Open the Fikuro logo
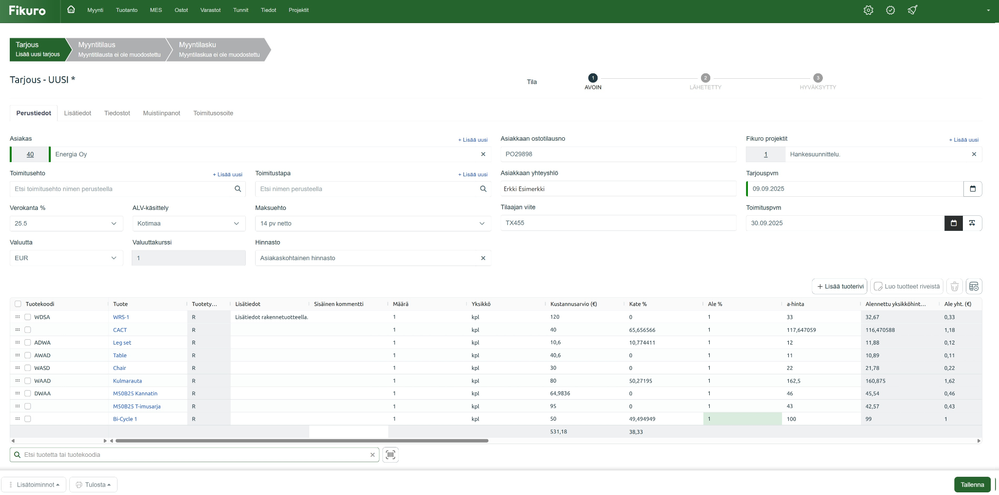 (x=27, y=10)
